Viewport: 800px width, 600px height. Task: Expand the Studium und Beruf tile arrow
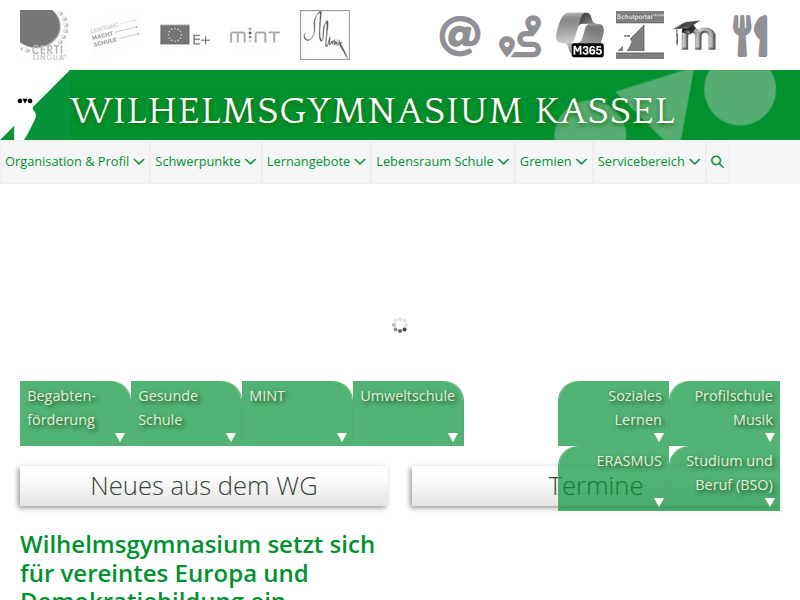[770, 502]
